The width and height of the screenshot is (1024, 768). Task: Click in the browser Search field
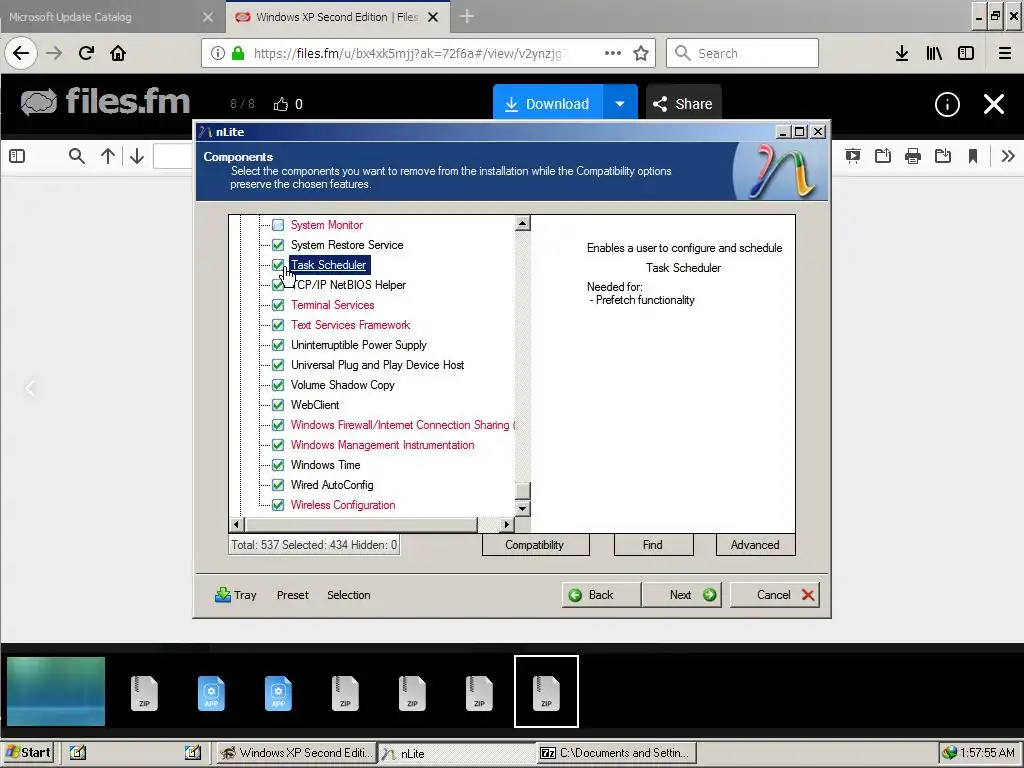(742, 53)
